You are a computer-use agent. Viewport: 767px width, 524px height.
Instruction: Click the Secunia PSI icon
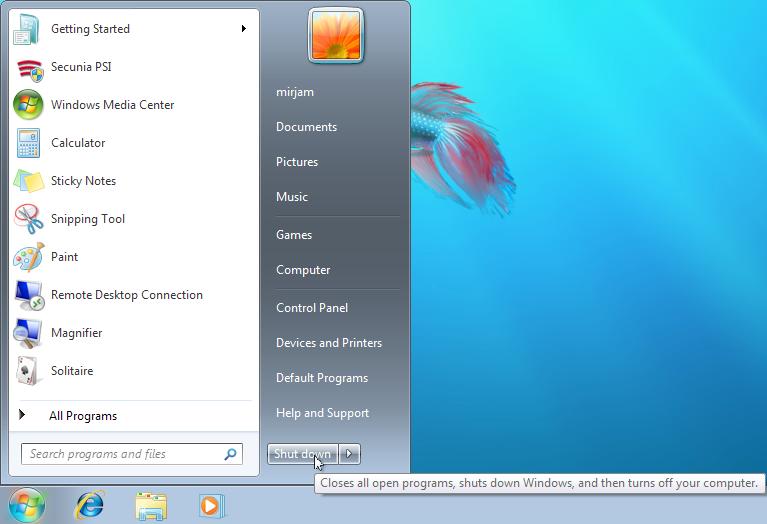28,67
